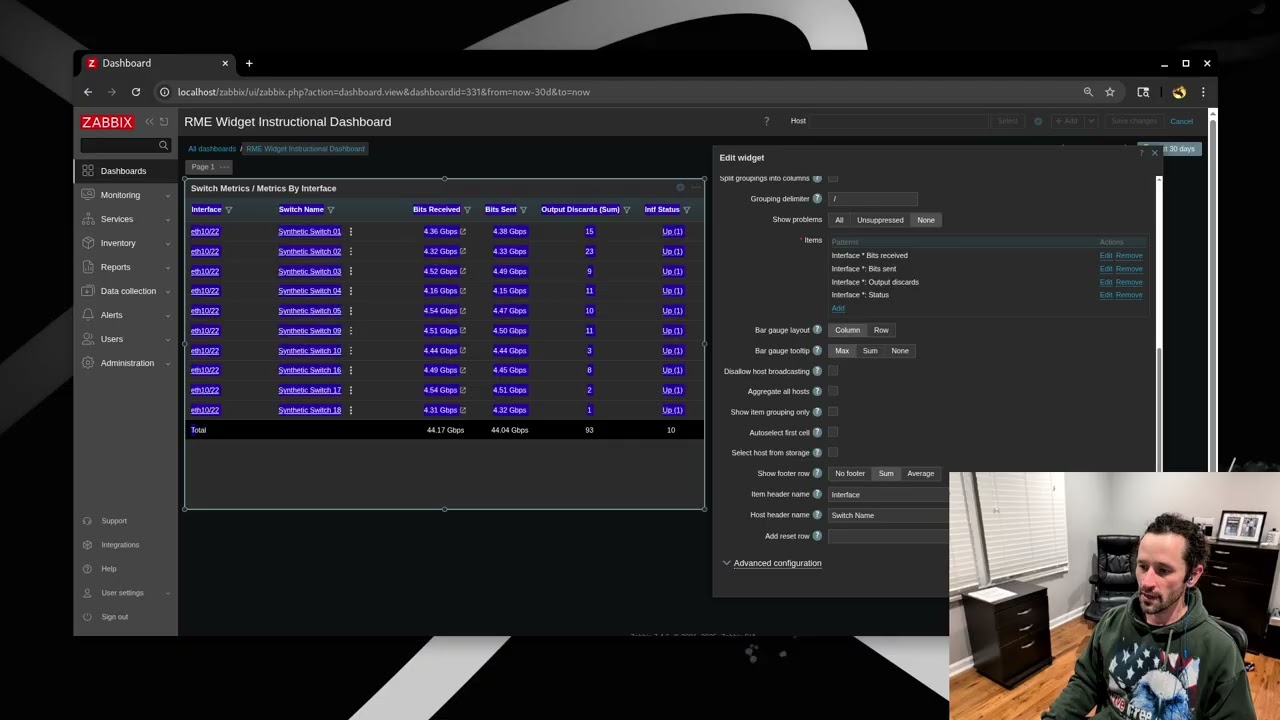Set Bar gauge tooltip to Sum
1280x720 pixels.
pos(870,351)
